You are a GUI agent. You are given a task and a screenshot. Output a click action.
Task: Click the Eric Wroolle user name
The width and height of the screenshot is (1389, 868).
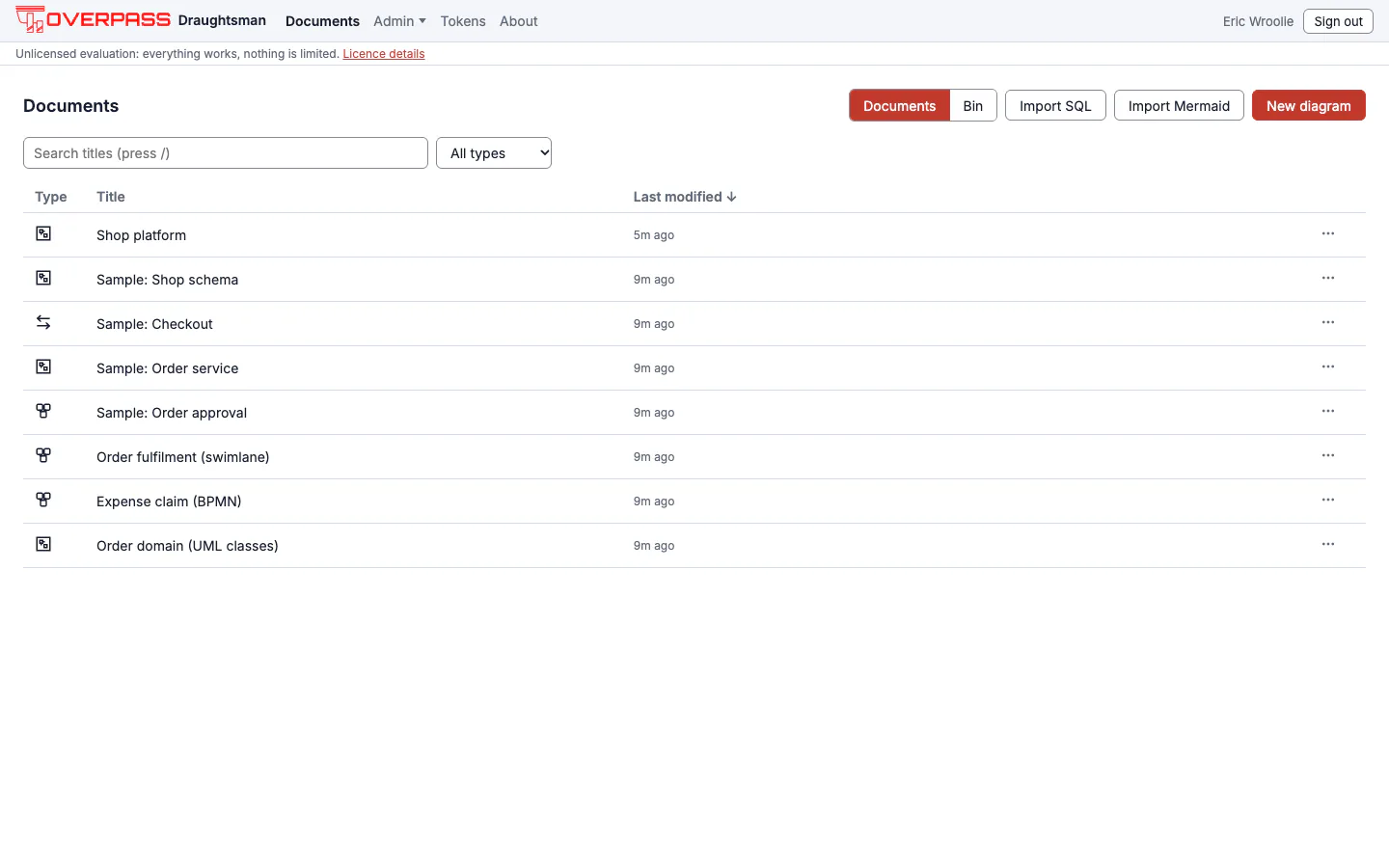[x=1258, y=21]
